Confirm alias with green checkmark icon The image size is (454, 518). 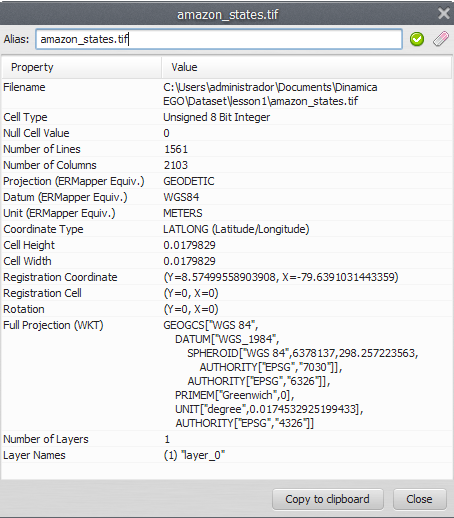tap(417, 39)
